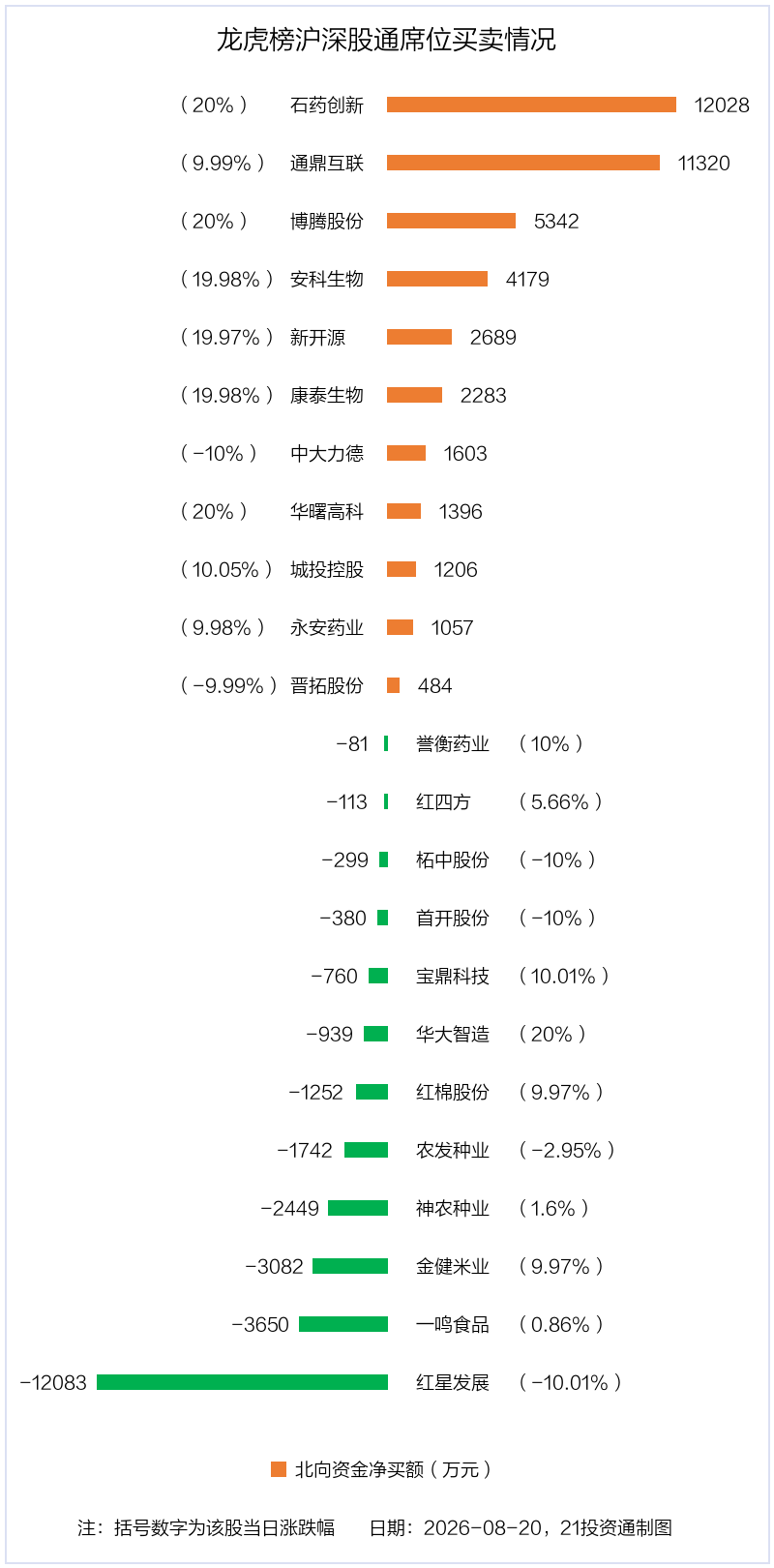This screenshot has width=774, height=1568.
Task: Select the 金健米业 stock label
Action: (x=453, y=1266)
